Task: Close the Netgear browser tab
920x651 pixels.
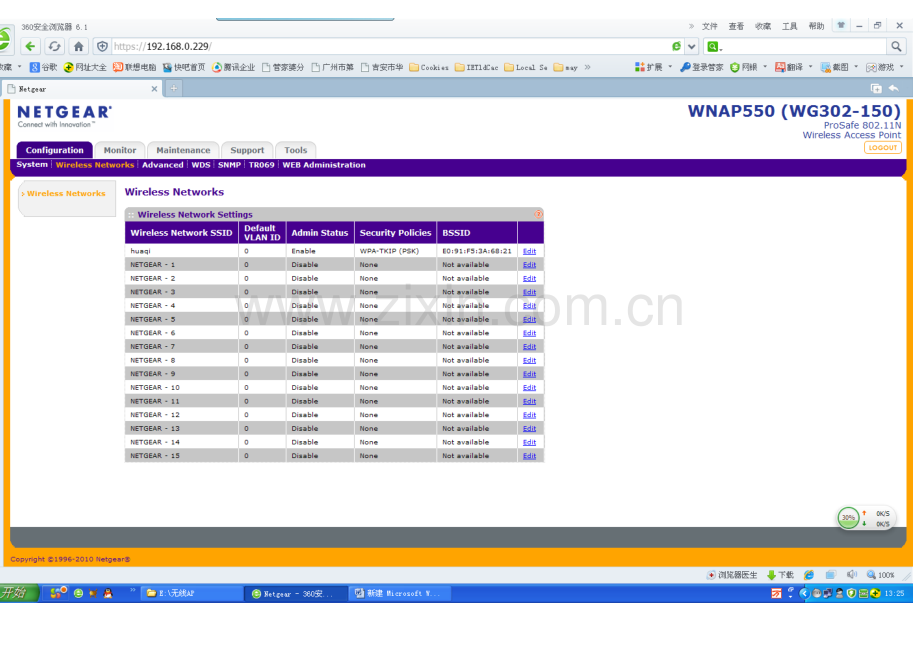Action: (x=154, y=89)
